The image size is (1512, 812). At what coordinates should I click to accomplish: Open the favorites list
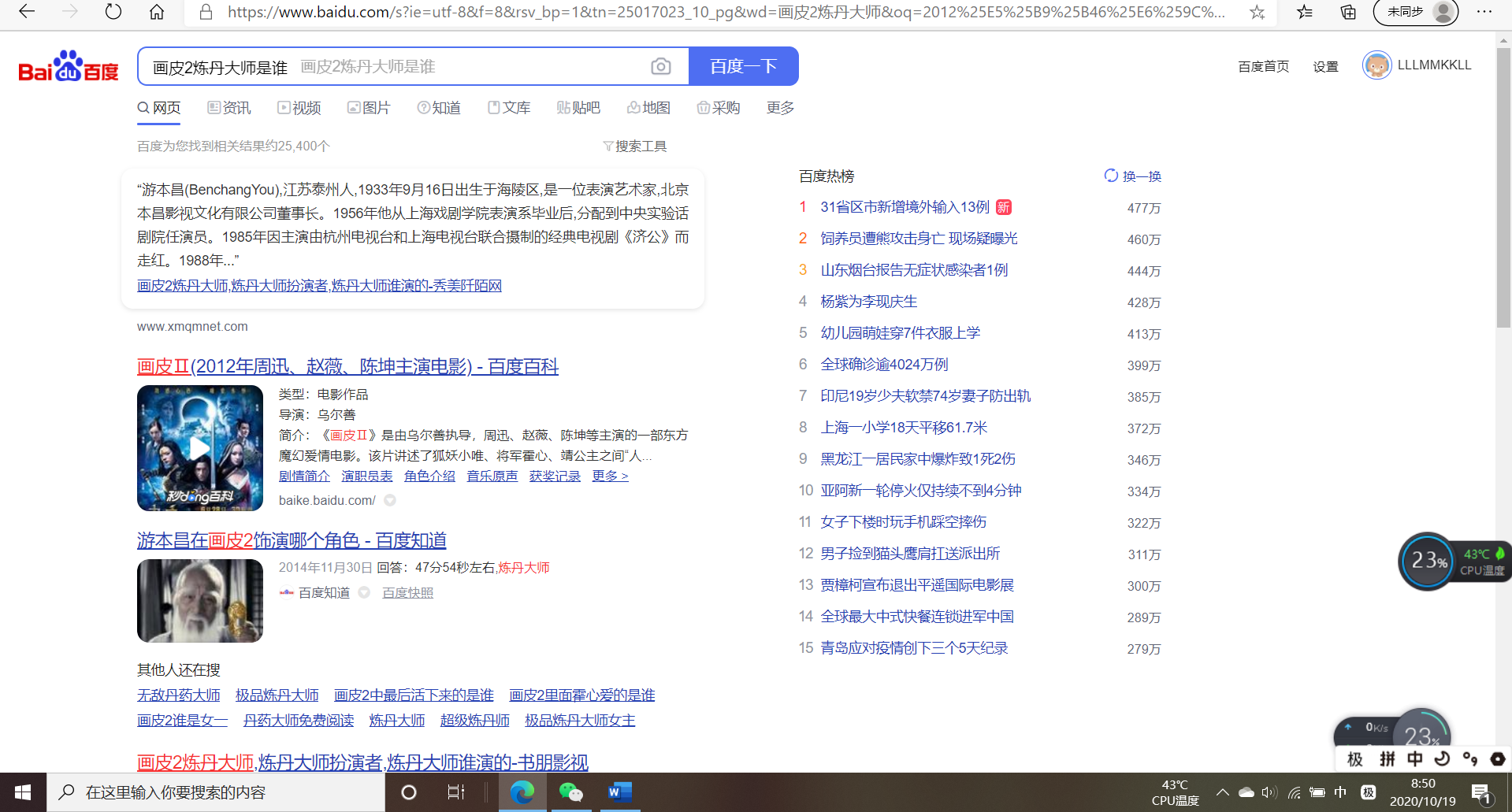[x=1305, y=12]
